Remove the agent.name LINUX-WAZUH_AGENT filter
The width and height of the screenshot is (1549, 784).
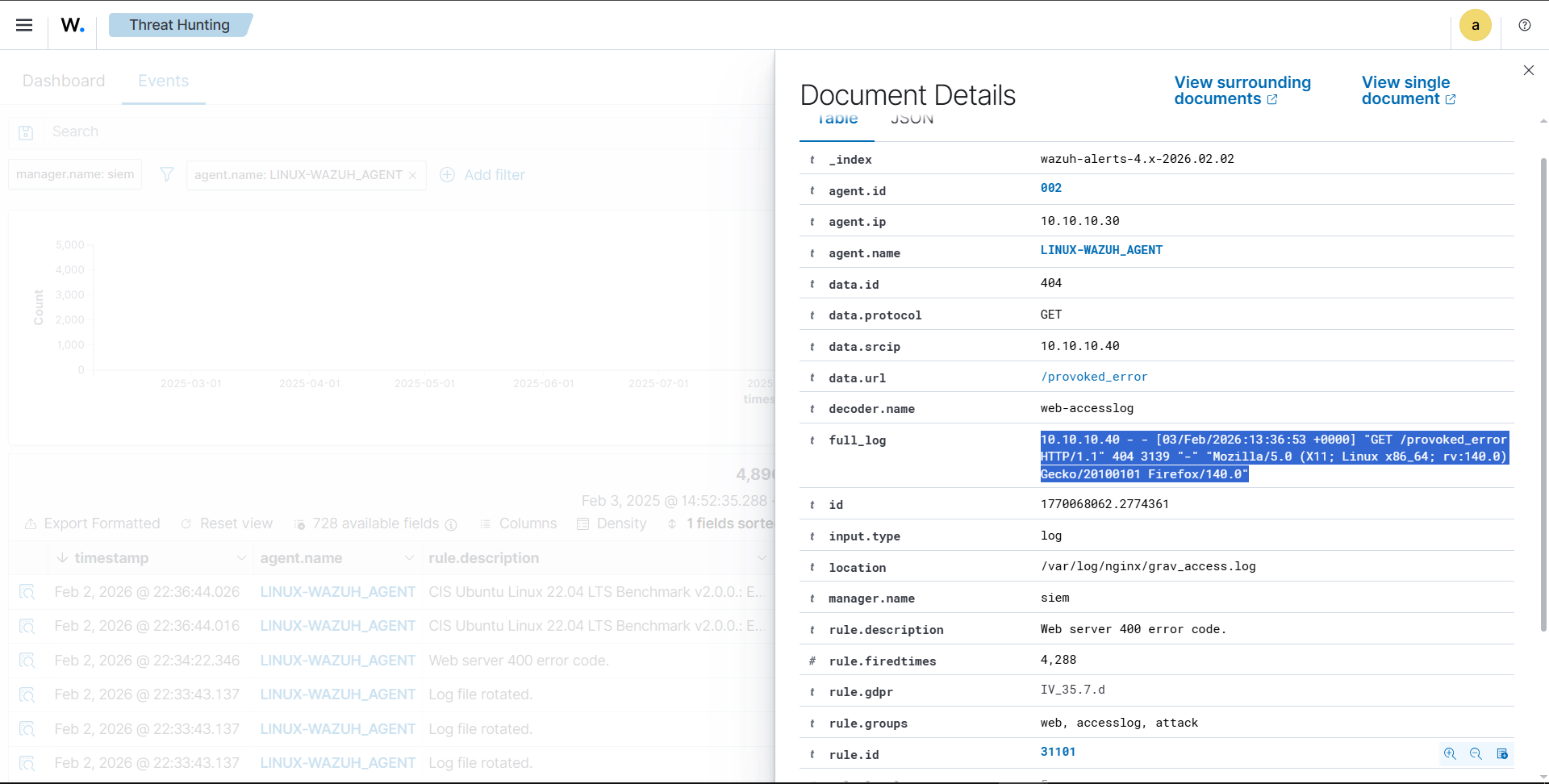click(x=413, y=175)
